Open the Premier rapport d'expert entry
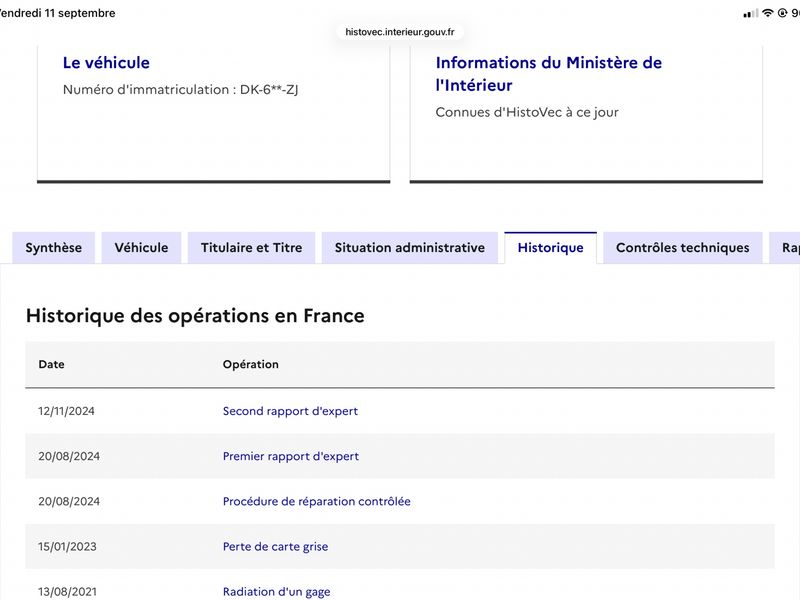This screenshot has height=600, width=800. coord(291,456)
